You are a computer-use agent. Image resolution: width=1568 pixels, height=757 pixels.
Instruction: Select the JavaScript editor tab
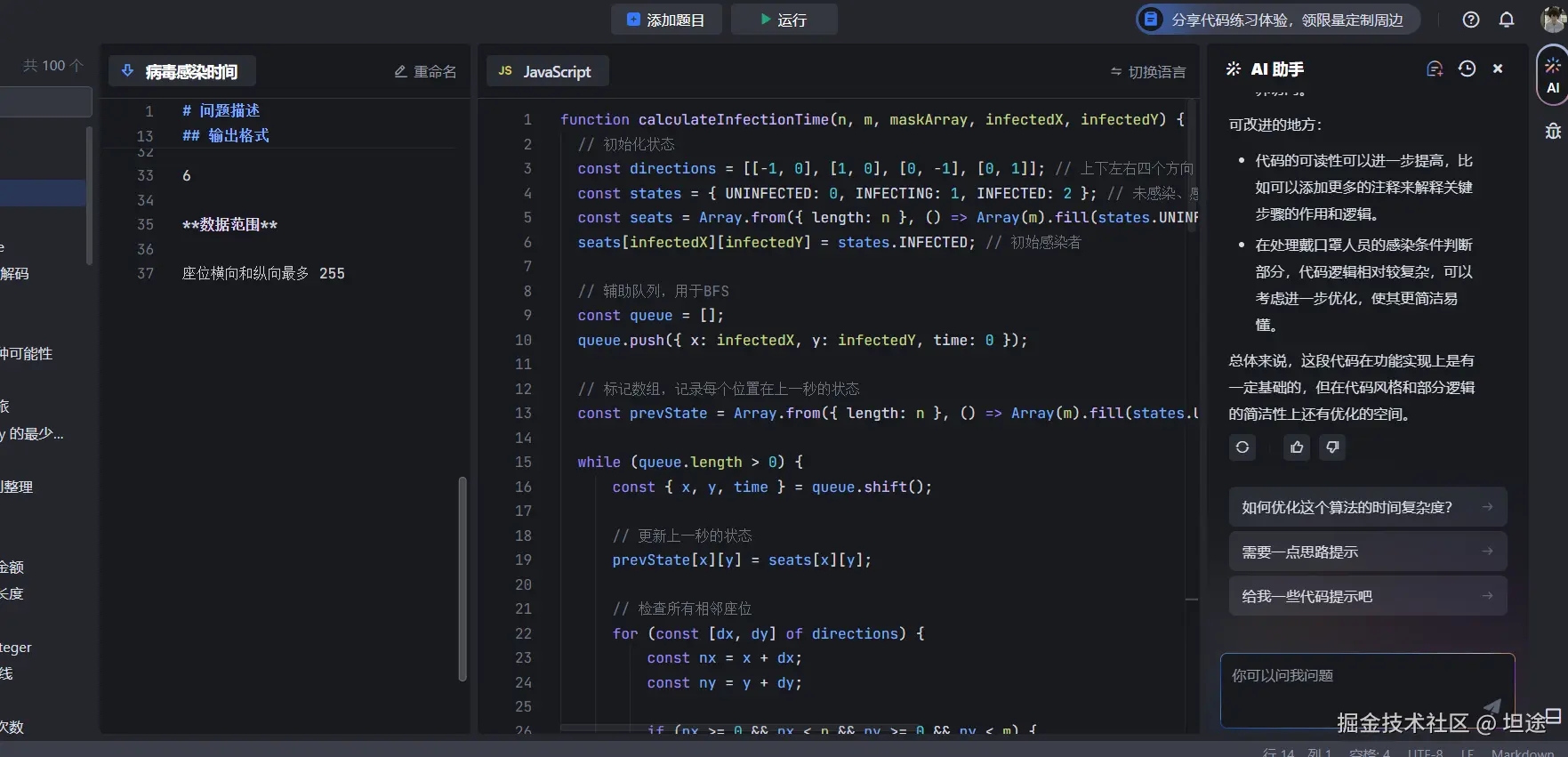tap(547, 71)
